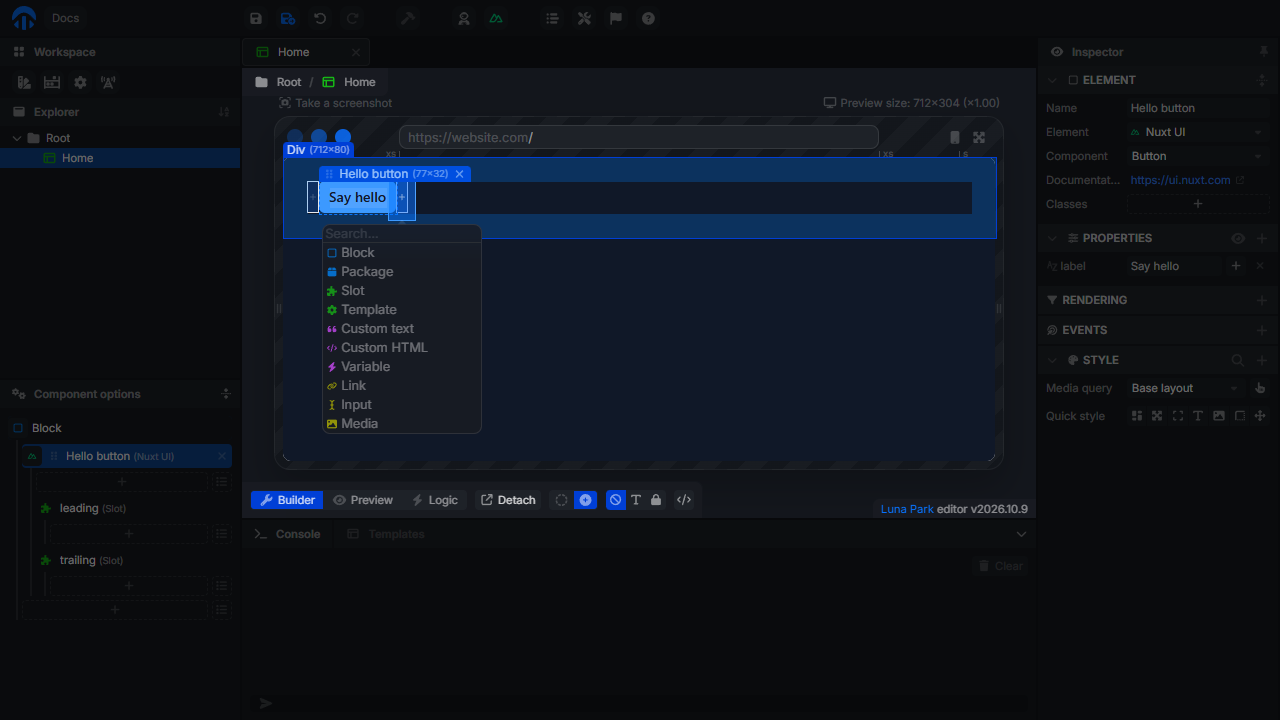Click the Workspace gear settings icon

[80, 82]
